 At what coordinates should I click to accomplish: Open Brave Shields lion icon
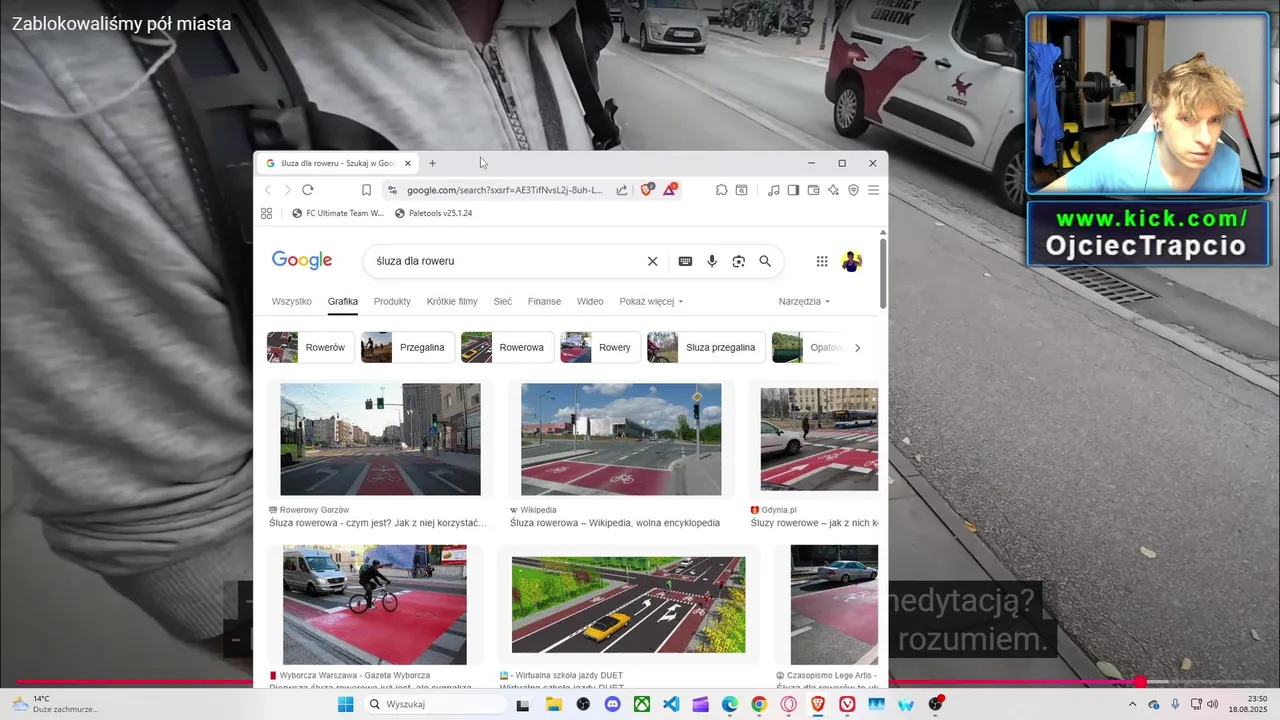pos(647,189)
